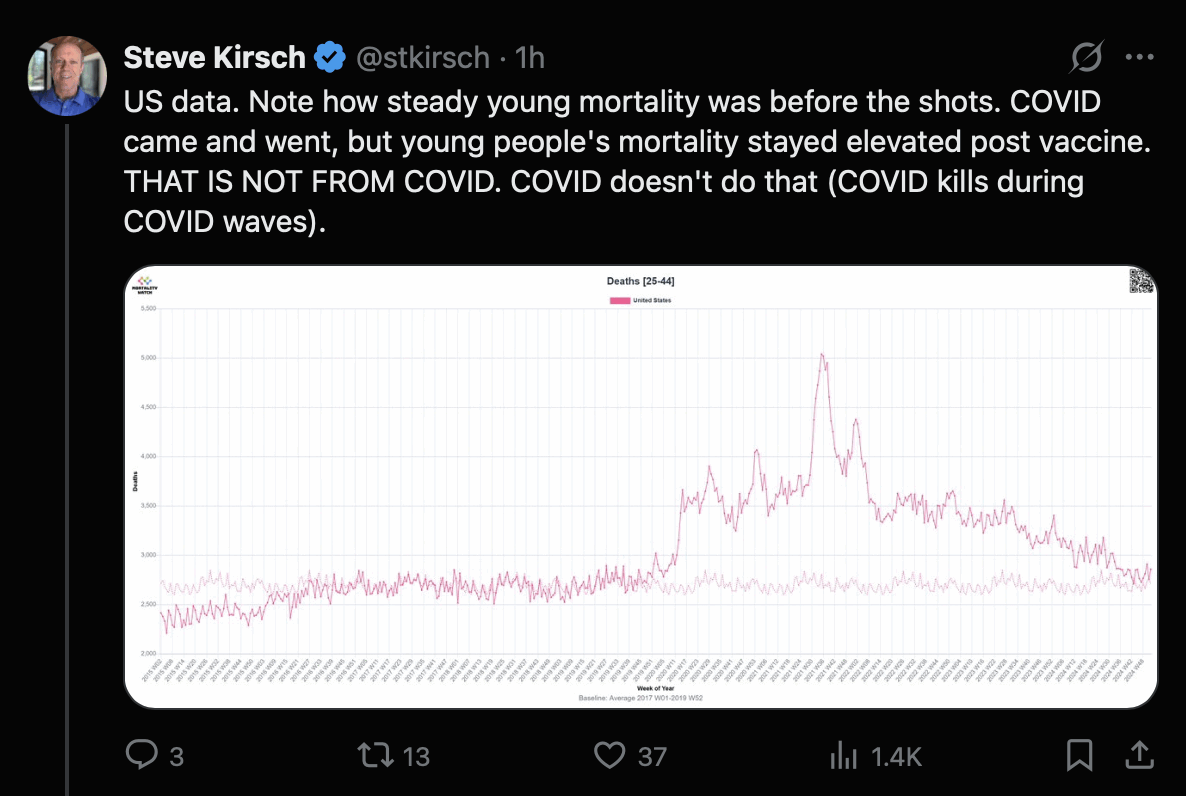
Task: Open the share post menu
Action: click(x=1138, y=755)
